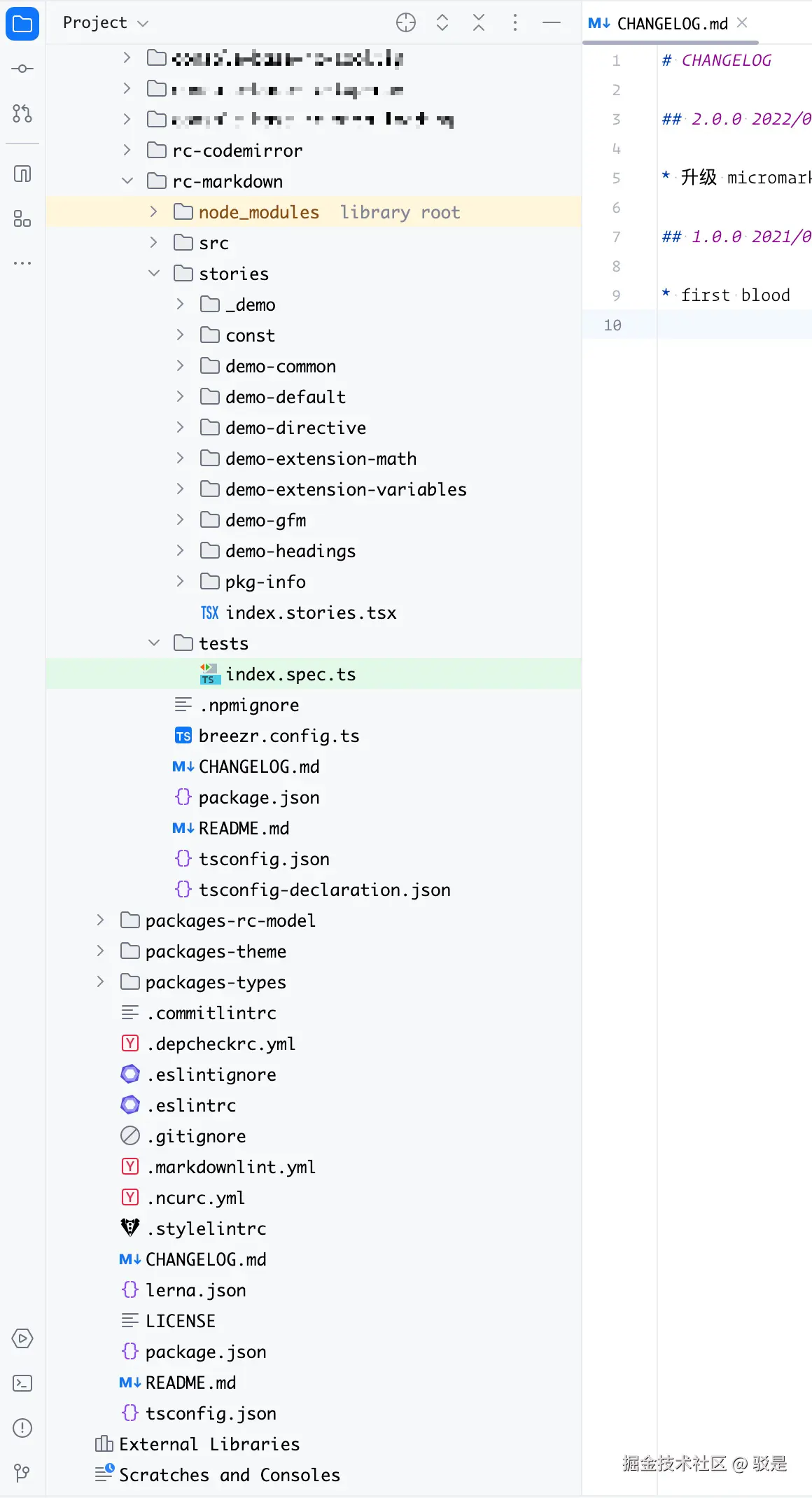The width and height of the screenshot is (812, 1498).
Task: Open Project panel options menu
Action: [515, 23]
